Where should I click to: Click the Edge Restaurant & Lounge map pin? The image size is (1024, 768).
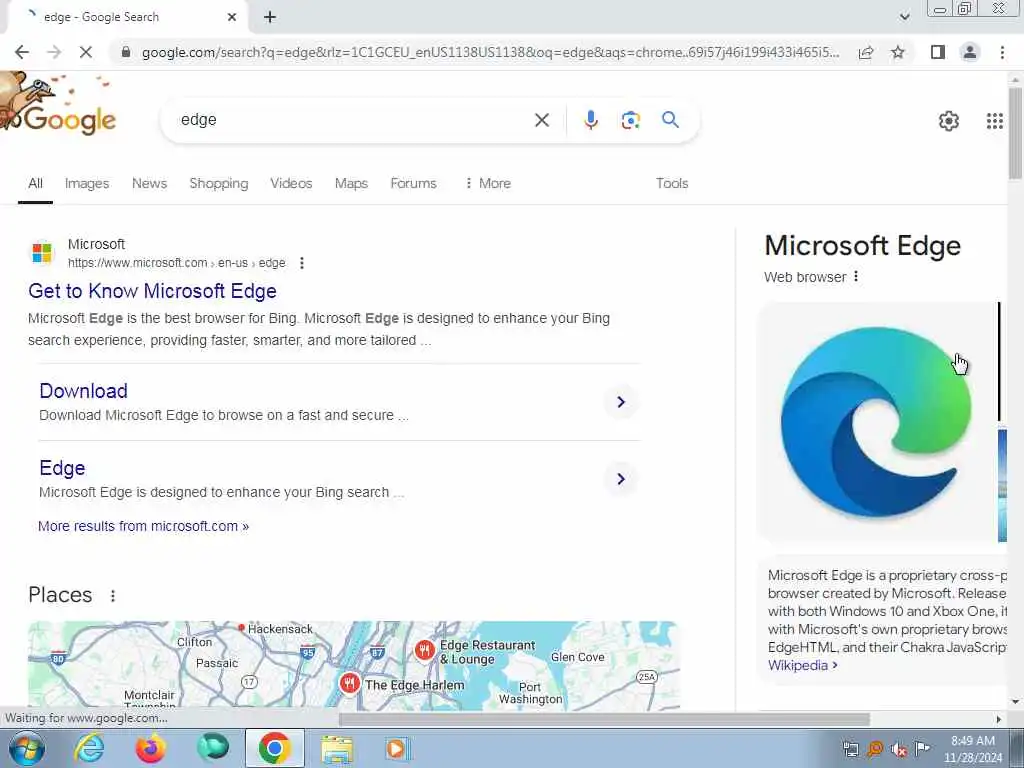pyautogui.click(x=424, y=650)
